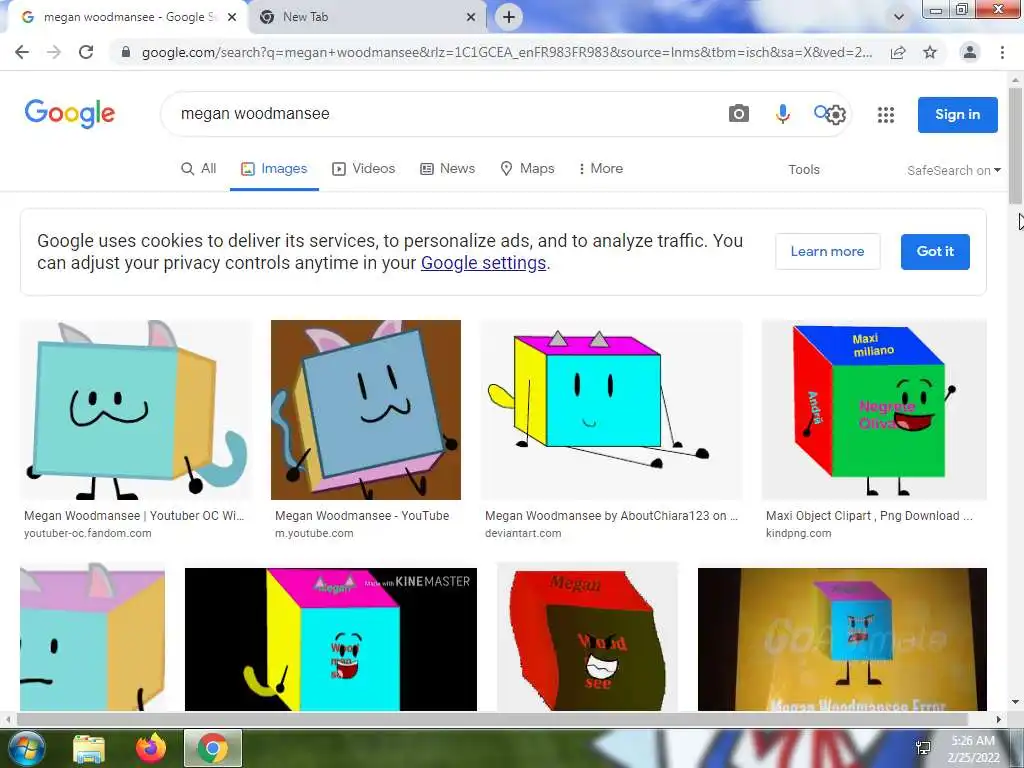Reload the Google search page

86,52
